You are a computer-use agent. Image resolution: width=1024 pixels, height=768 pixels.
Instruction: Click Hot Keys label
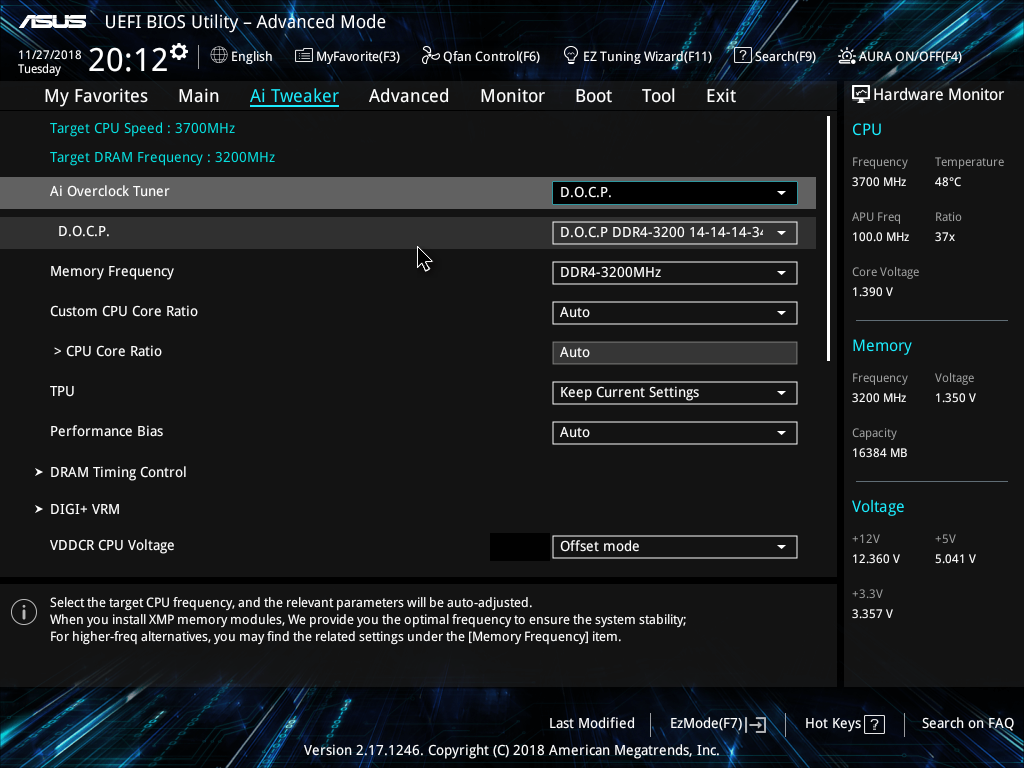[833, 723]
